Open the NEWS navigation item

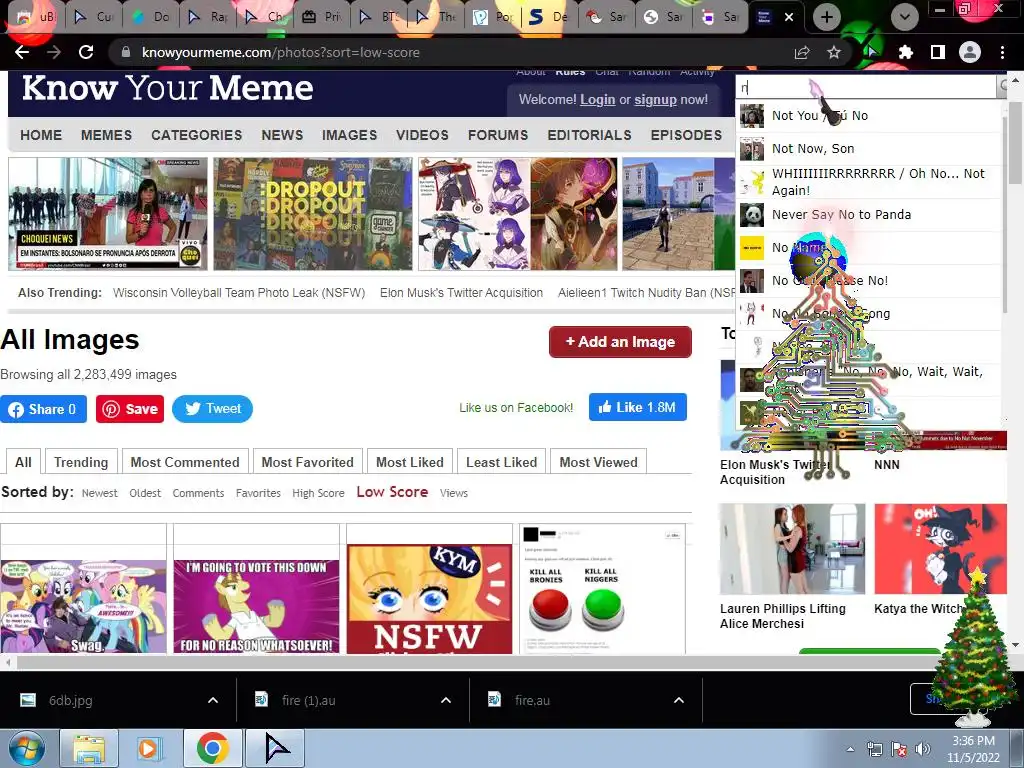pyautogui.click(x=282, y=135)
